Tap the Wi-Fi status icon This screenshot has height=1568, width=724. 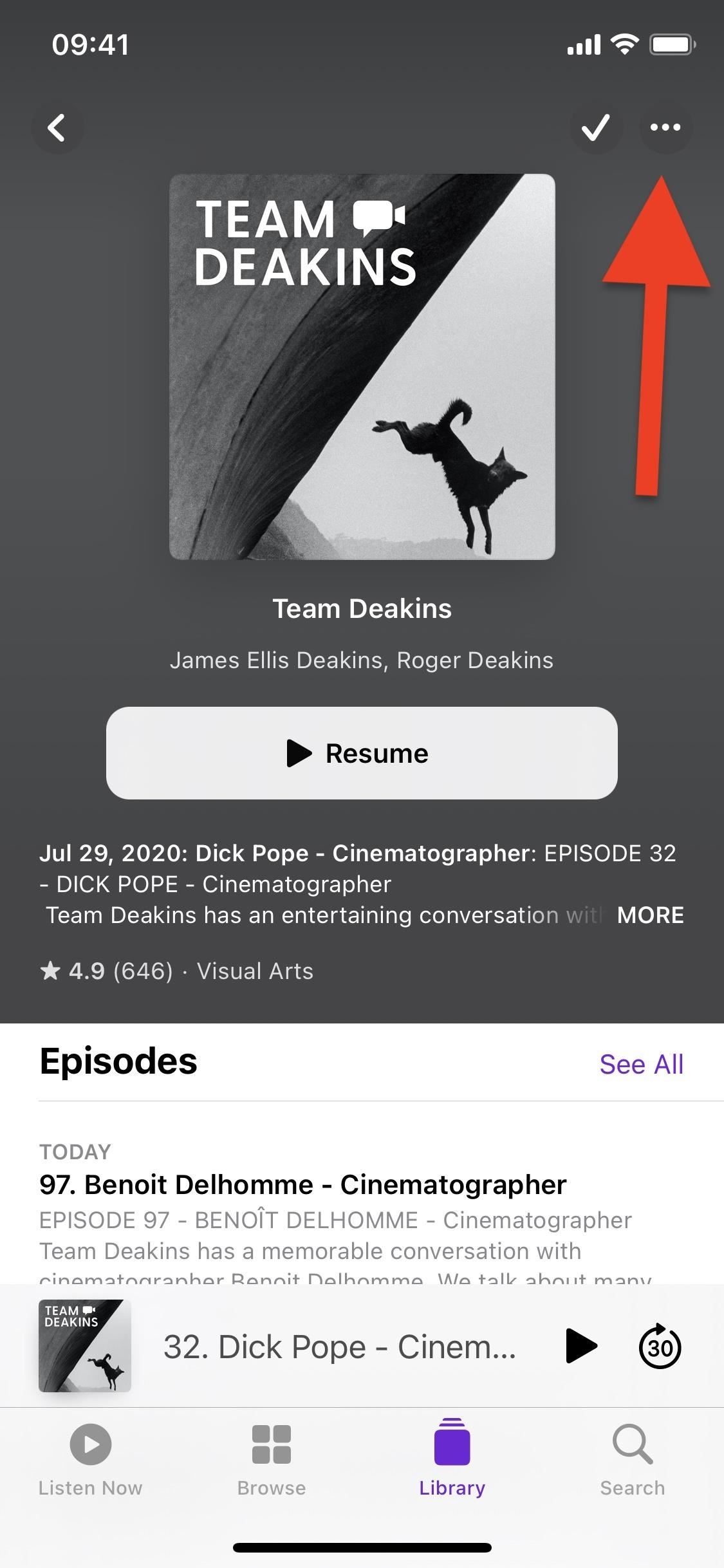coord(624,44)
